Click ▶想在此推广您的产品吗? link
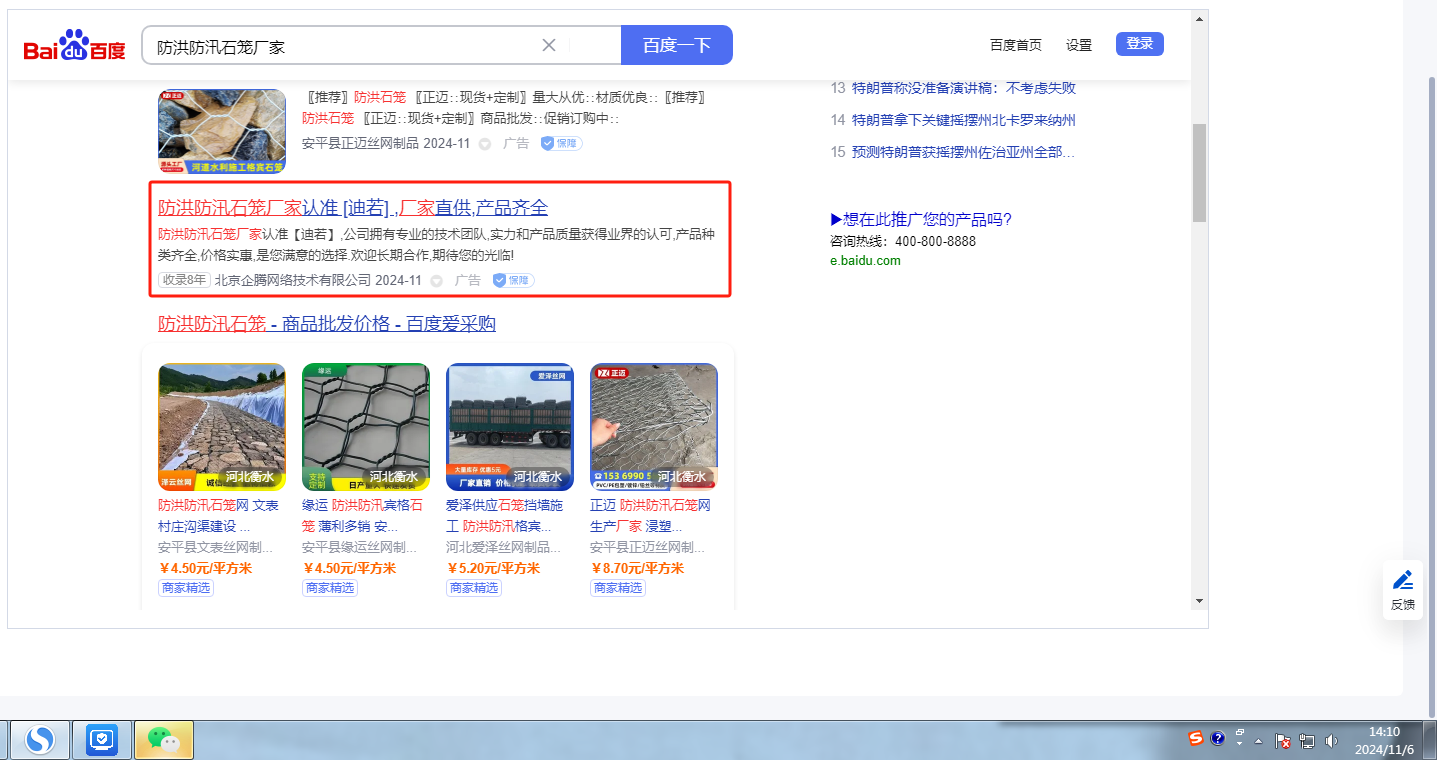Viewport: 1437px width, 760px height. 921,220
